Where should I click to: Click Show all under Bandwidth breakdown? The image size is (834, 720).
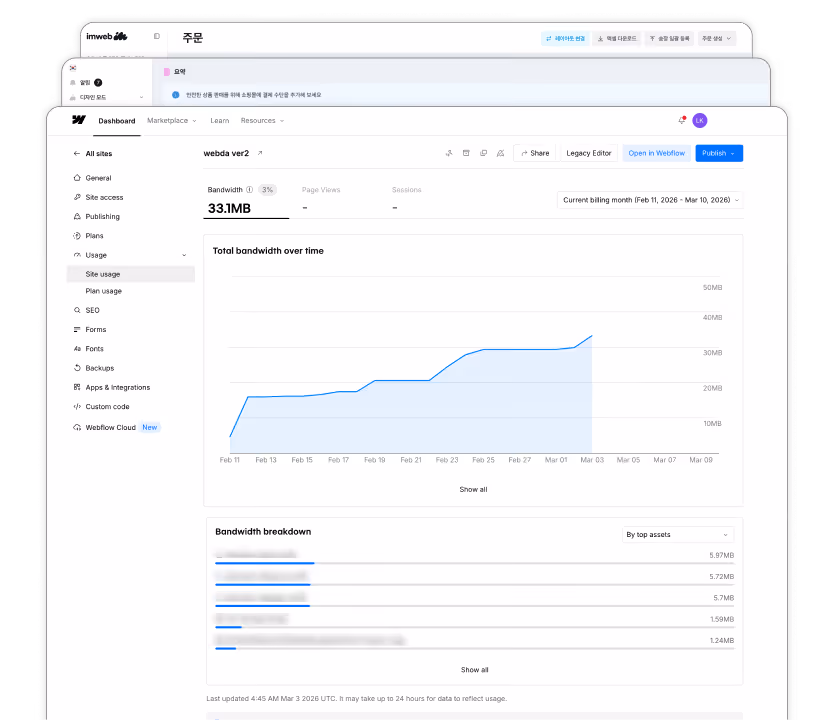click(x=474, y=670)
